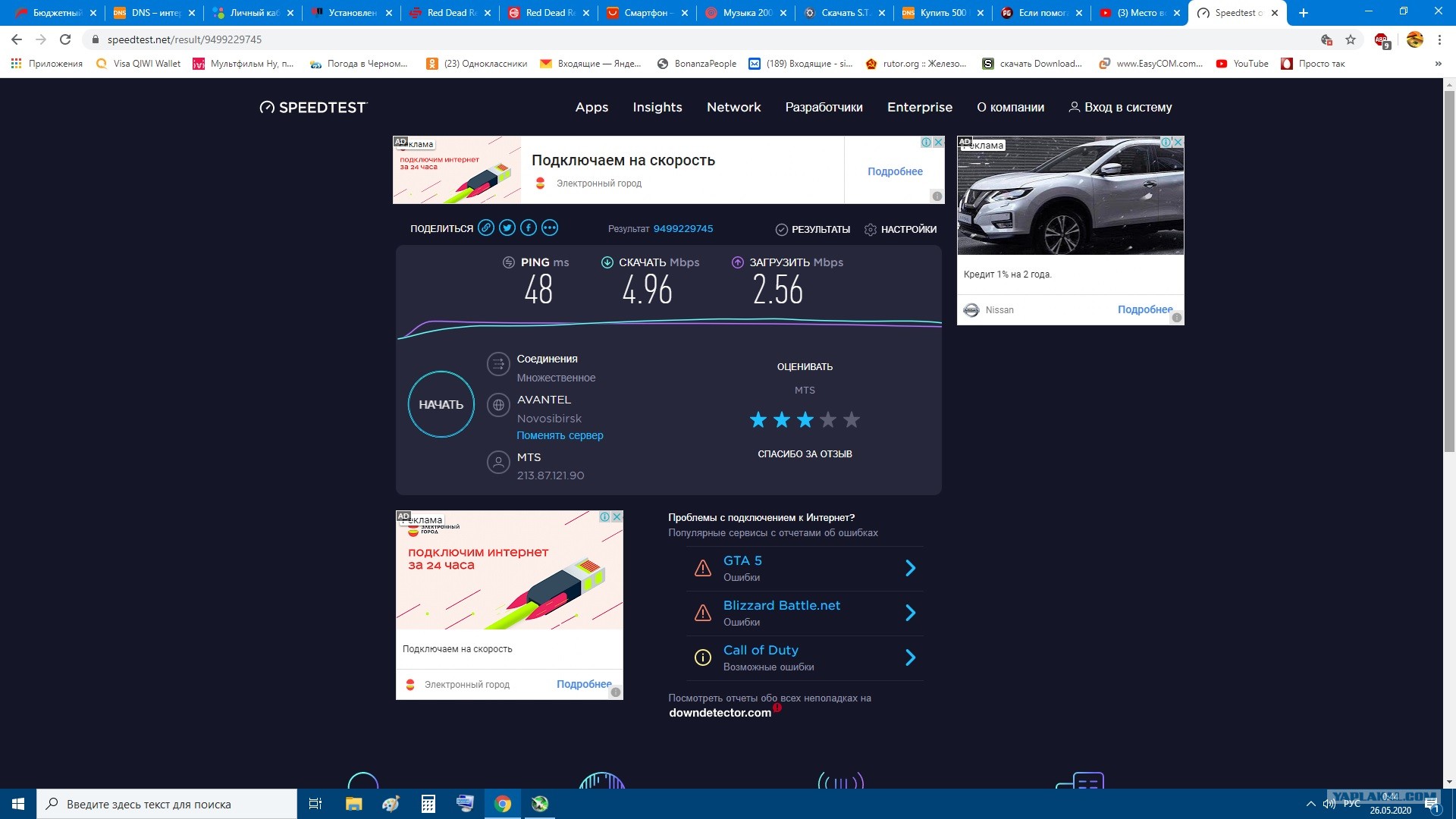The width and height of the screenshot is (1456, 819).
Task: Share the result on Facebook
Action: 529,227
